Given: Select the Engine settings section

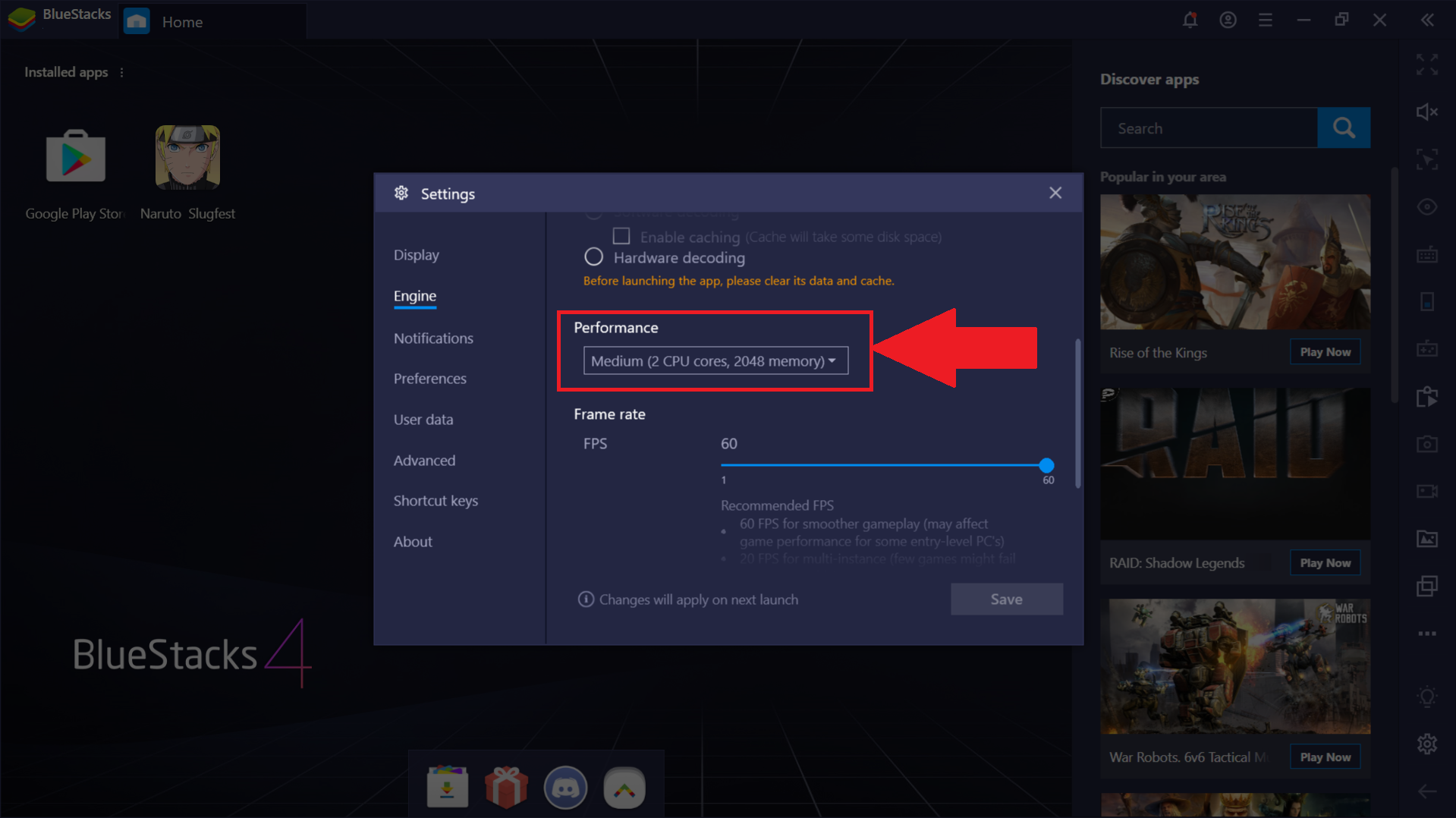Looking at the screenshot, I should click(x=414, y=296).
